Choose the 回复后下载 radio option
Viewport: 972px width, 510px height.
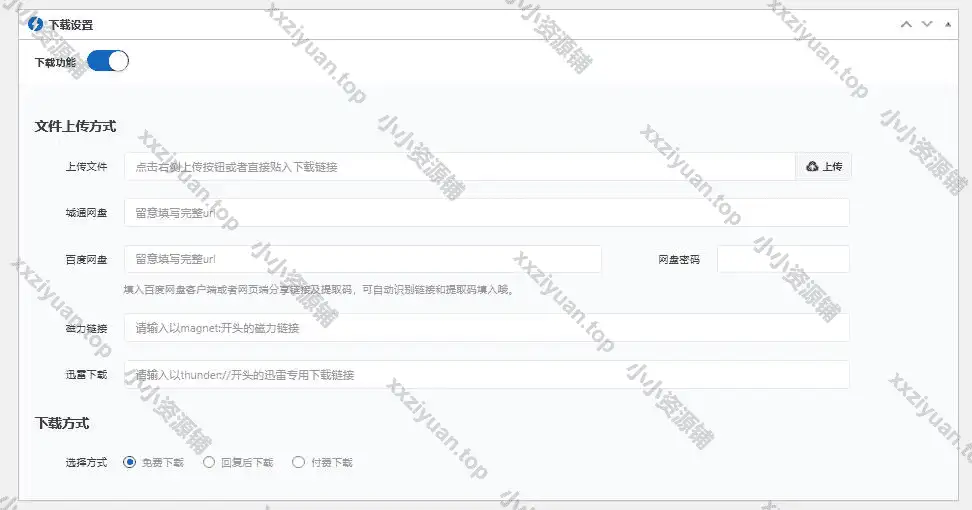(209, 462)
